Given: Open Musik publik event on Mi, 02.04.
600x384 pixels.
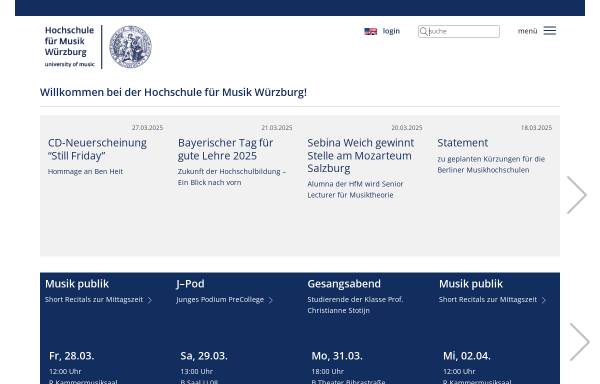Looking at the screenshot, I should coord(471,284).
